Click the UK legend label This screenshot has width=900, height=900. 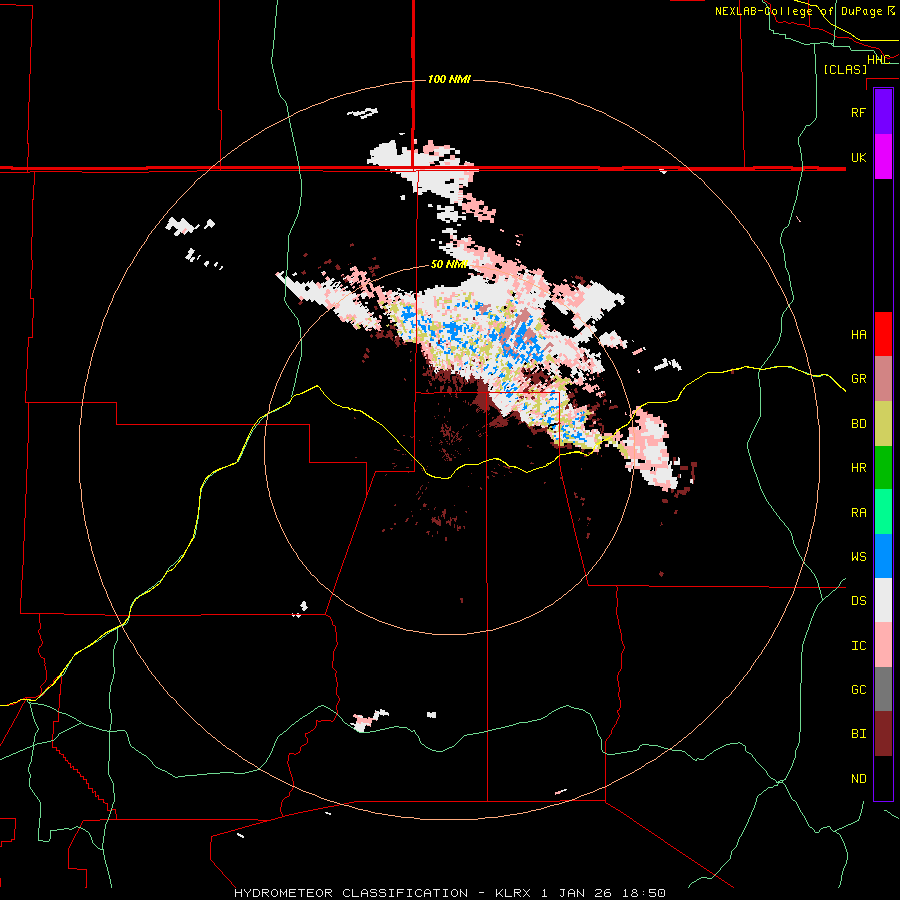point(858,157)
